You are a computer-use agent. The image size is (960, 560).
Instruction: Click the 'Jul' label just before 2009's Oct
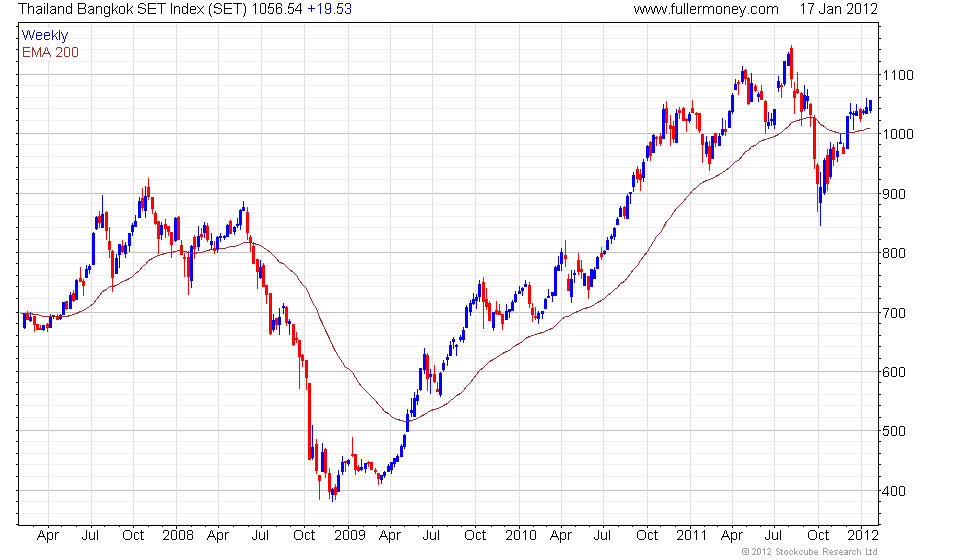pos(260,536)
